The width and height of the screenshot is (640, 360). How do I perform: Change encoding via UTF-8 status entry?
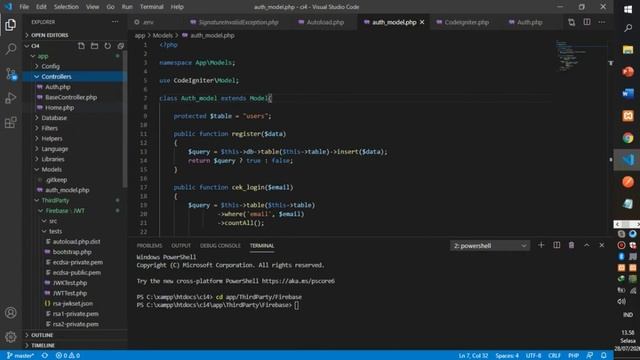point(533,356)
